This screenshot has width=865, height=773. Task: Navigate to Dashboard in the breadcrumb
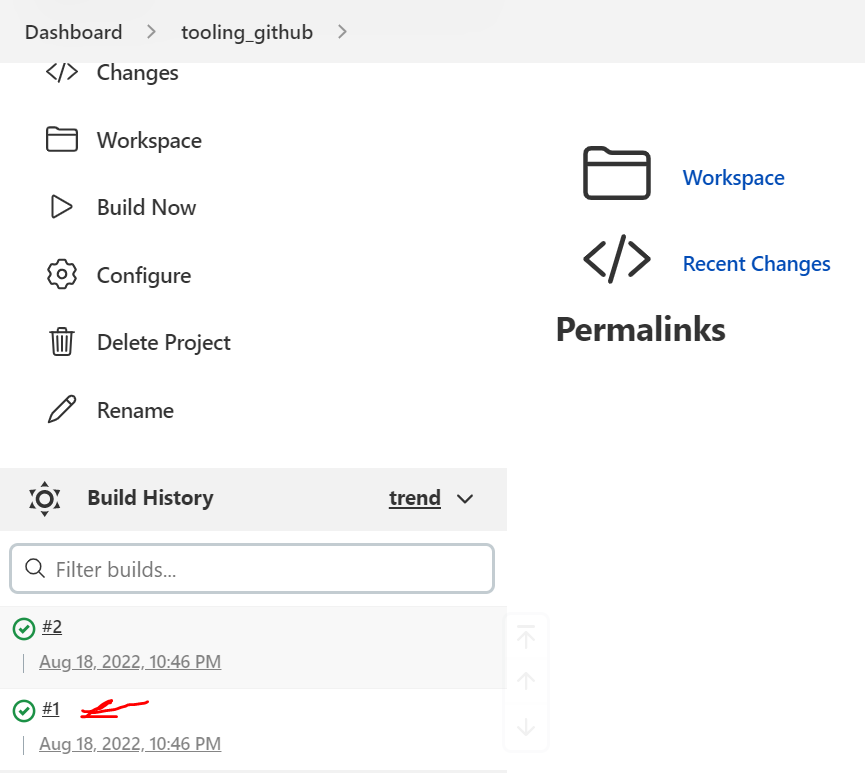pyautogui.click(x=73, y=31)
